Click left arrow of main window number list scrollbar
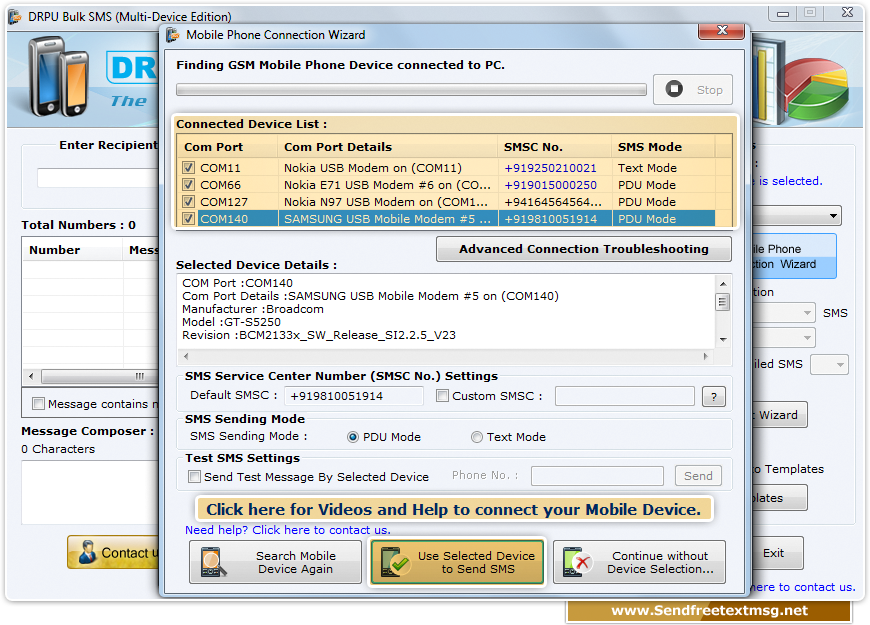870x625 pixels. click(31, 376)
